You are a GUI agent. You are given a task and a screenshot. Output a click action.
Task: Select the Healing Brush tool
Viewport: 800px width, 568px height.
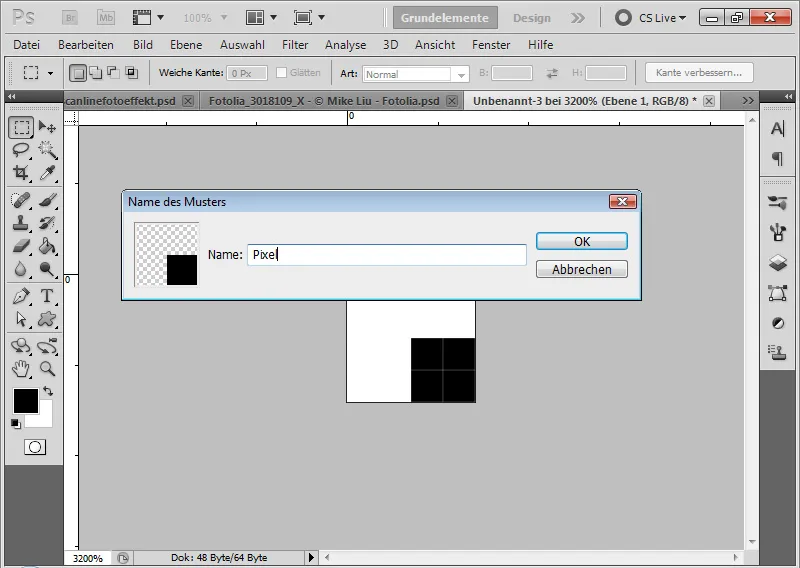click(x=21, y=200)
